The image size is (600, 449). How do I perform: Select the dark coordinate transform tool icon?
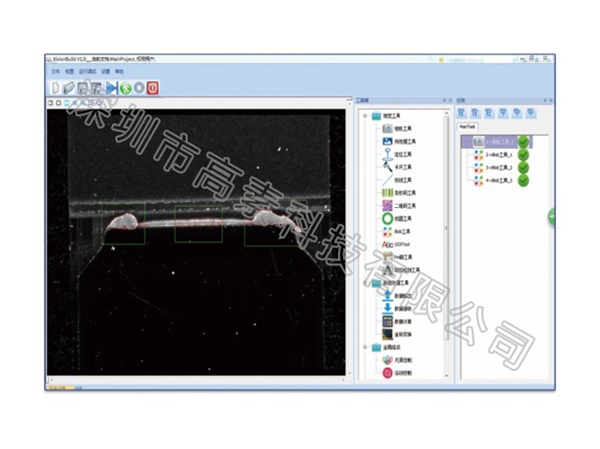[x=387, y=334]
